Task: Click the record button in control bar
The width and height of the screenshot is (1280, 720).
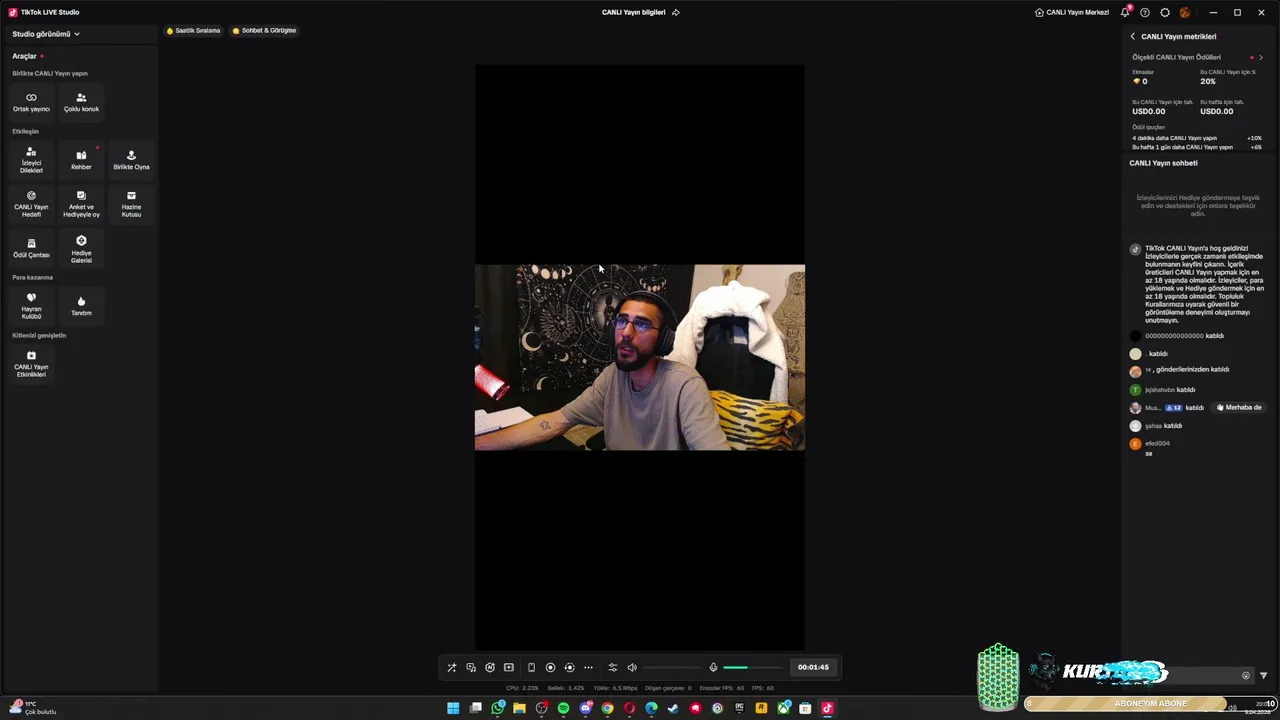Action: pos(550,667)
